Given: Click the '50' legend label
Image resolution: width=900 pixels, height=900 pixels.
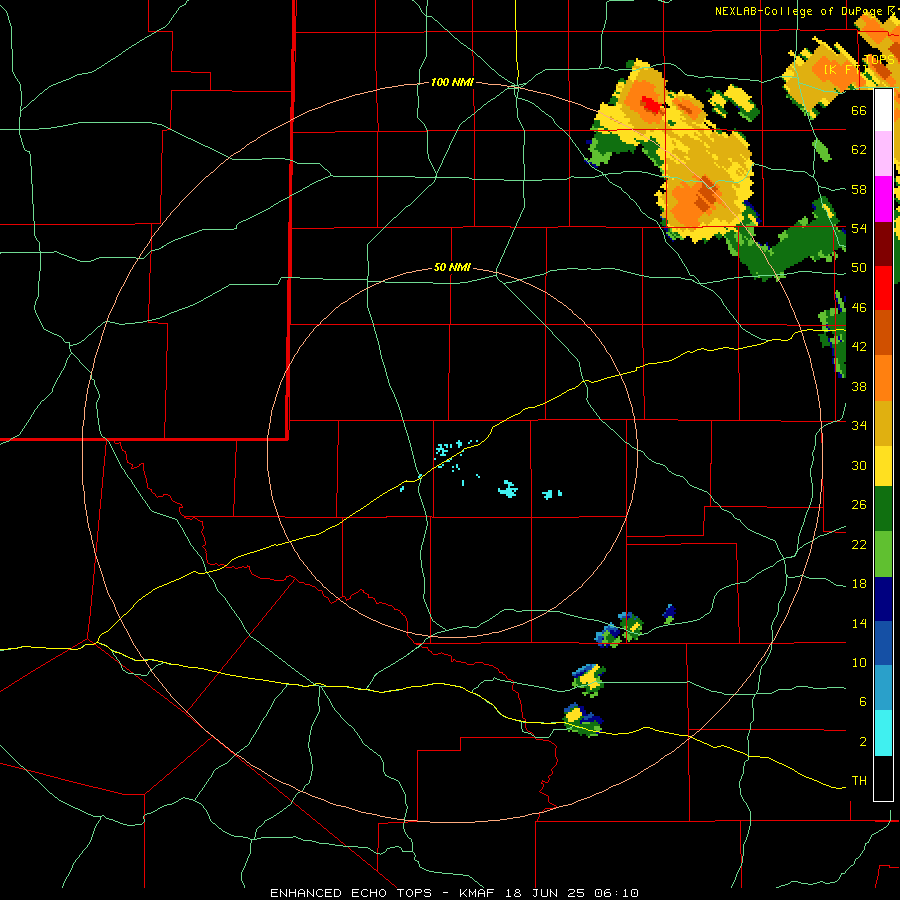Looking at the screenshot, I should [x=859, y=267].
